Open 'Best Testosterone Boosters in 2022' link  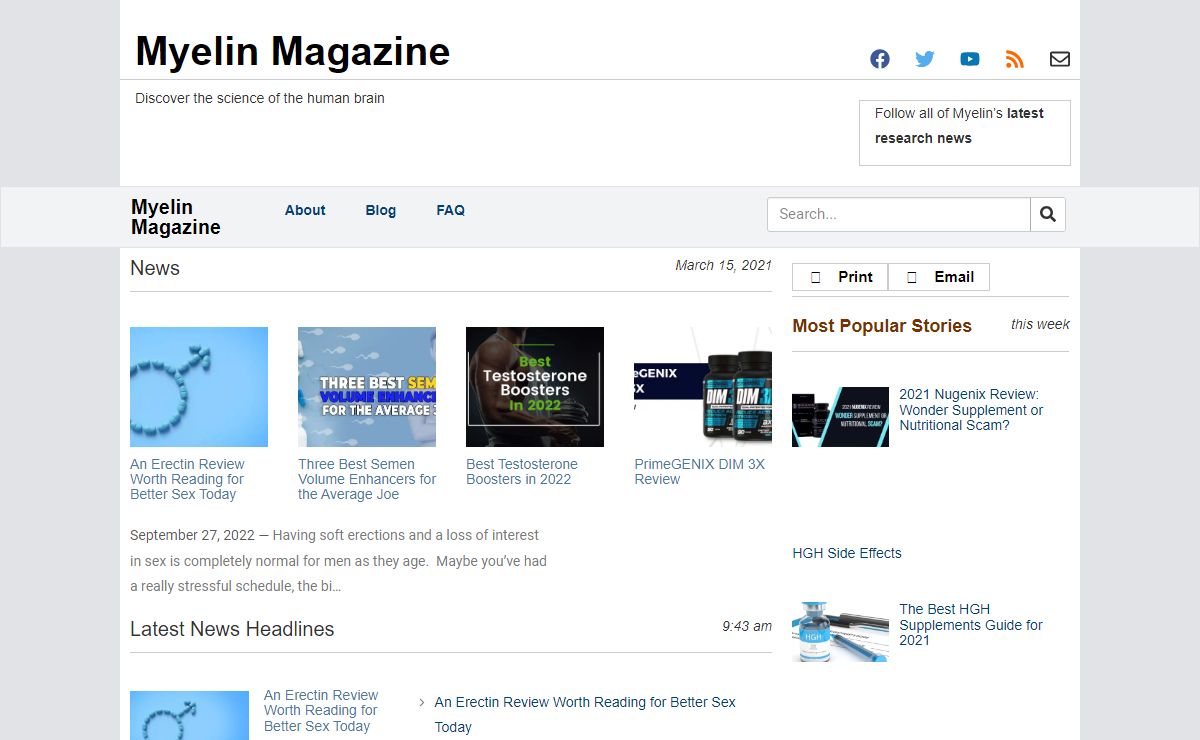pos(522,472)
